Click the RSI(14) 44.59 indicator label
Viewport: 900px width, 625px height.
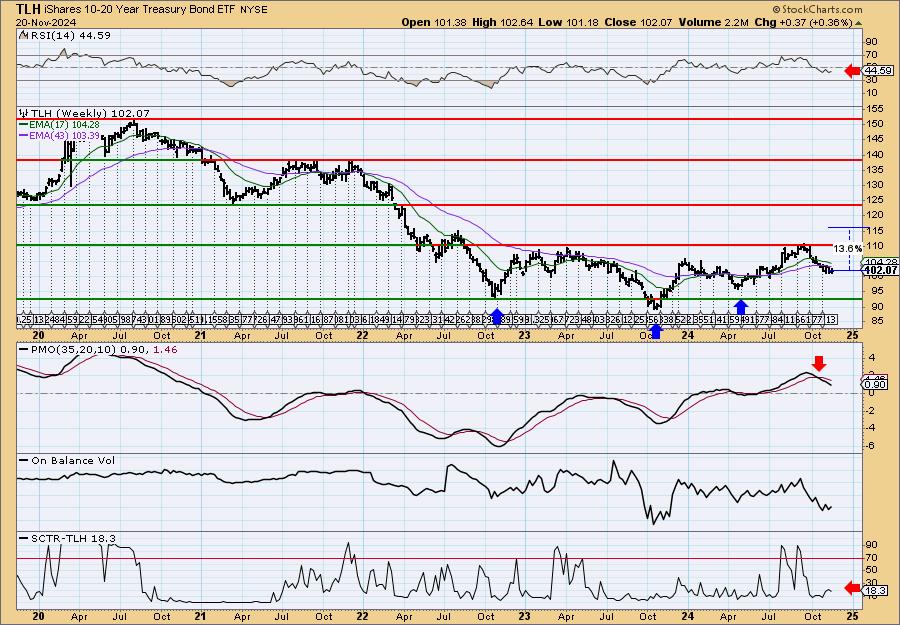pos(69,35)
